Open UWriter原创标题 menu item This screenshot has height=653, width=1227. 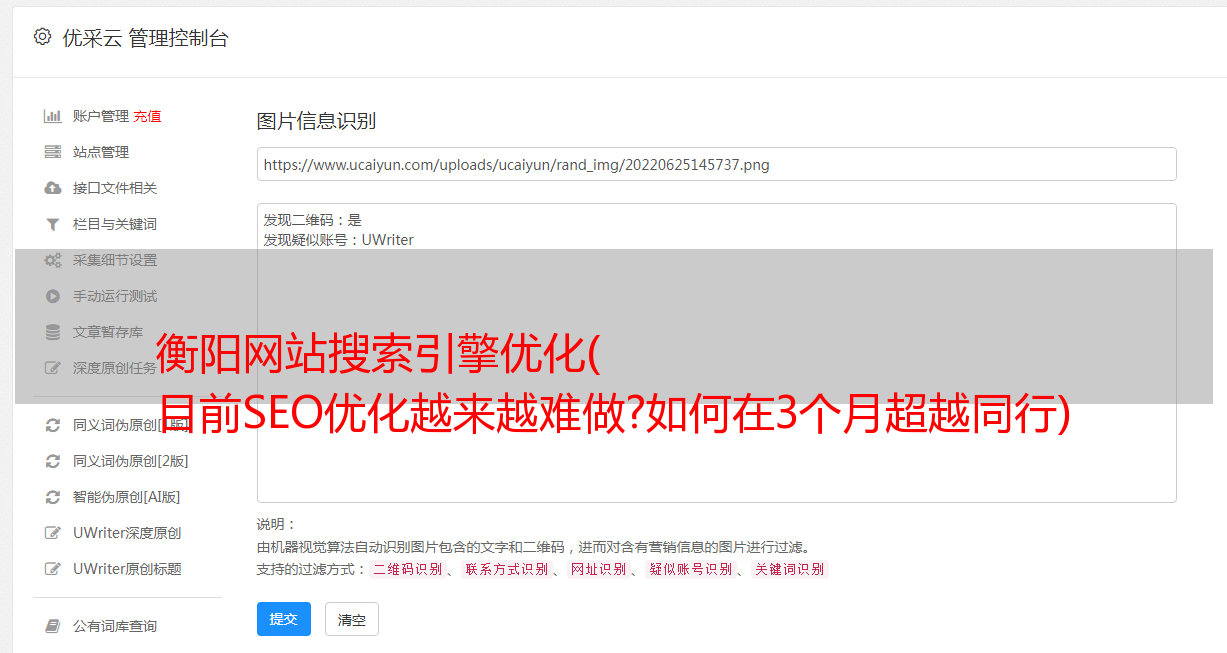(x=127, y=569)
